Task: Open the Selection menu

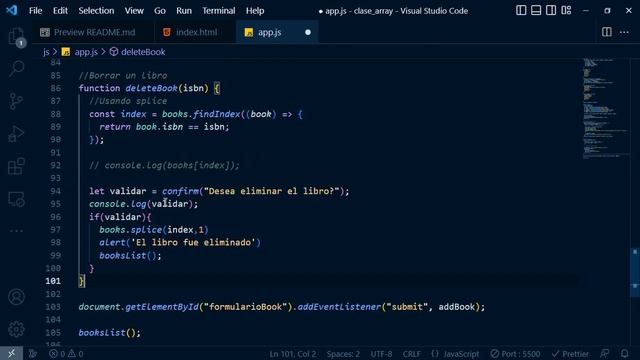Action: point(96,11)
